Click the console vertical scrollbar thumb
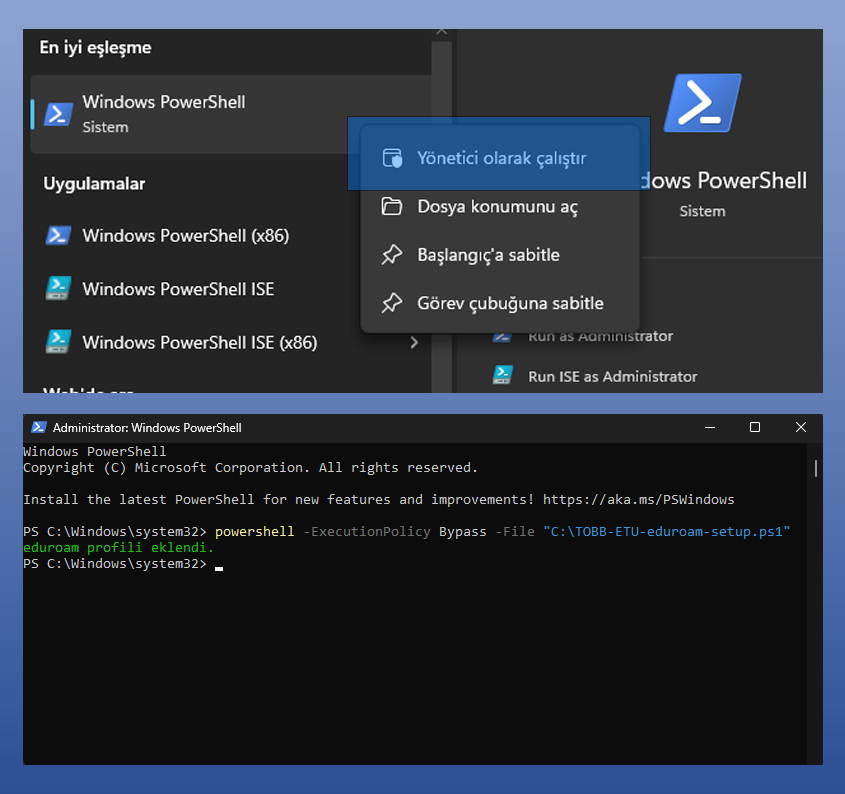This screenshot has width=845, height=794. pyautogui.click(x=815, y=468)
